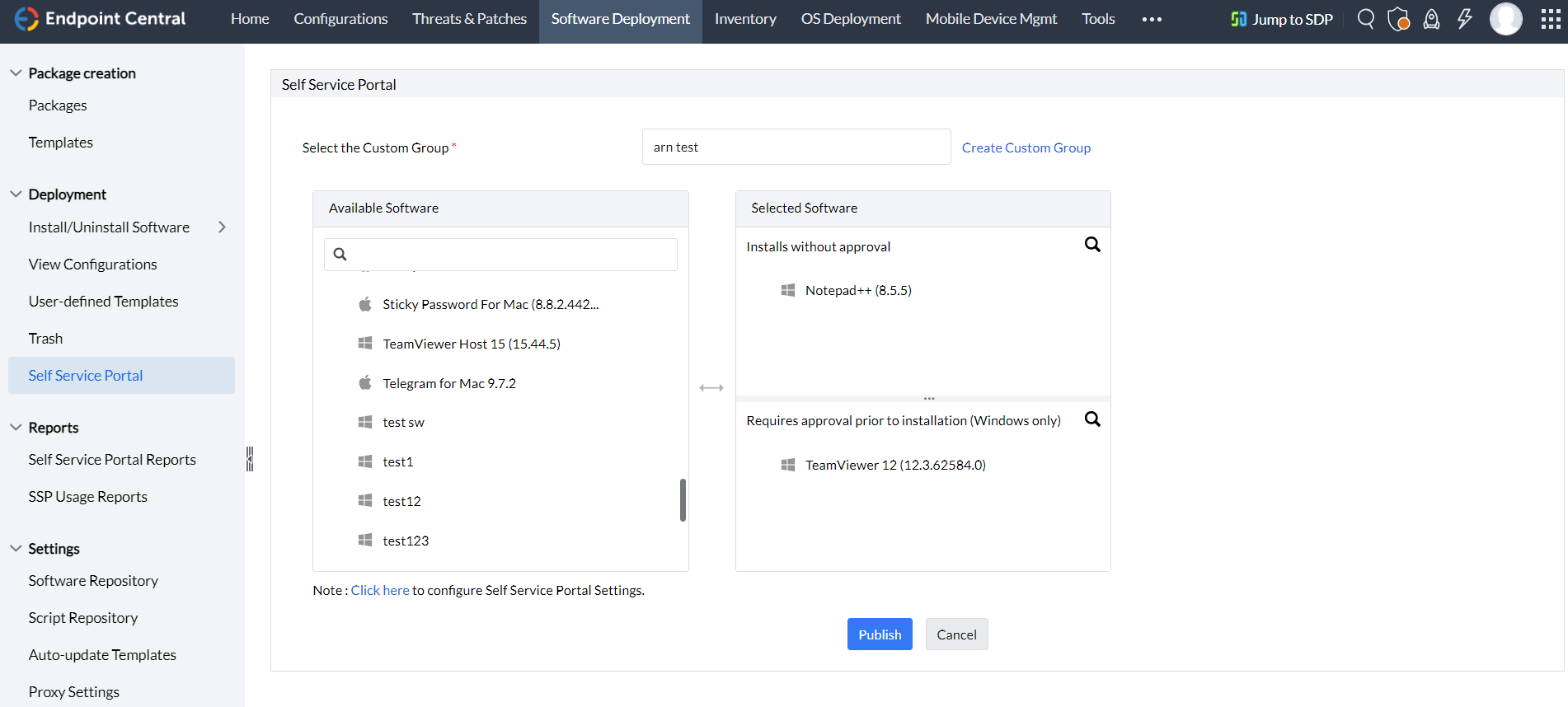The width and height of the screenshot is (1568, 707).
Task: Open Self Service Portal Reports
Action: pyautogui.click(x=112, y=460)
